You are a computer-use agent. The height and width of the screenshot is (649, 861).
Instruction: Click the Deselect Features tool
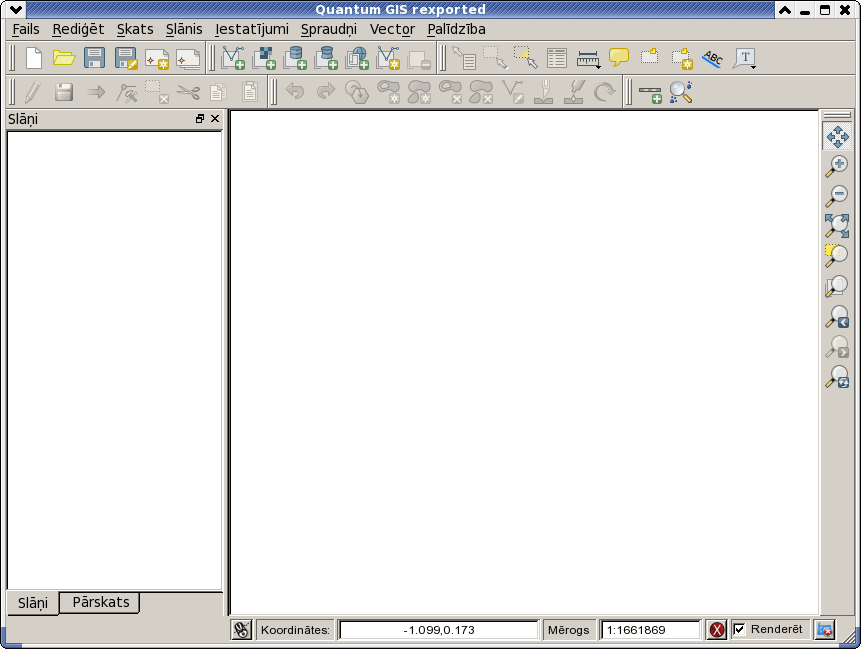tap(526, 58)
